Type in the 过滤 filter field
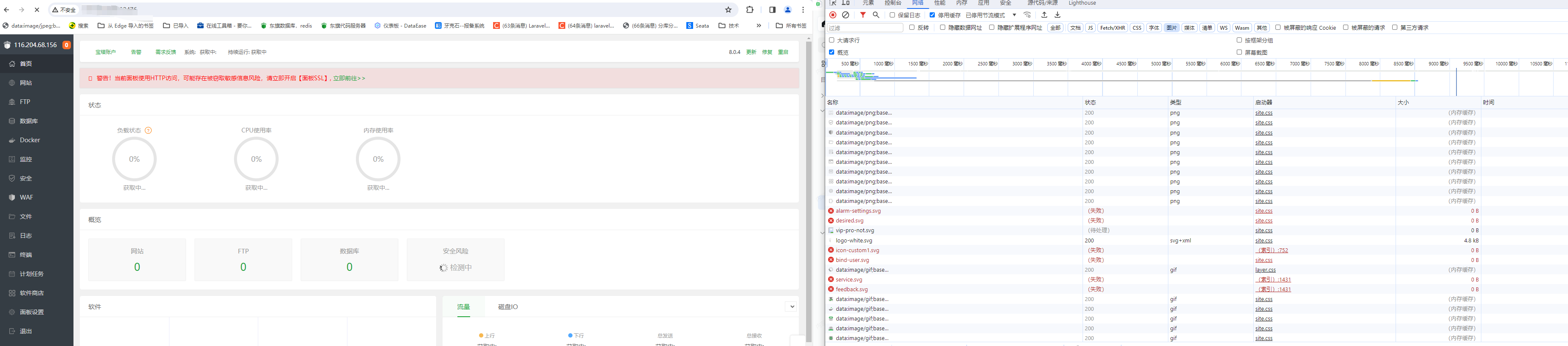 (865, 28)
